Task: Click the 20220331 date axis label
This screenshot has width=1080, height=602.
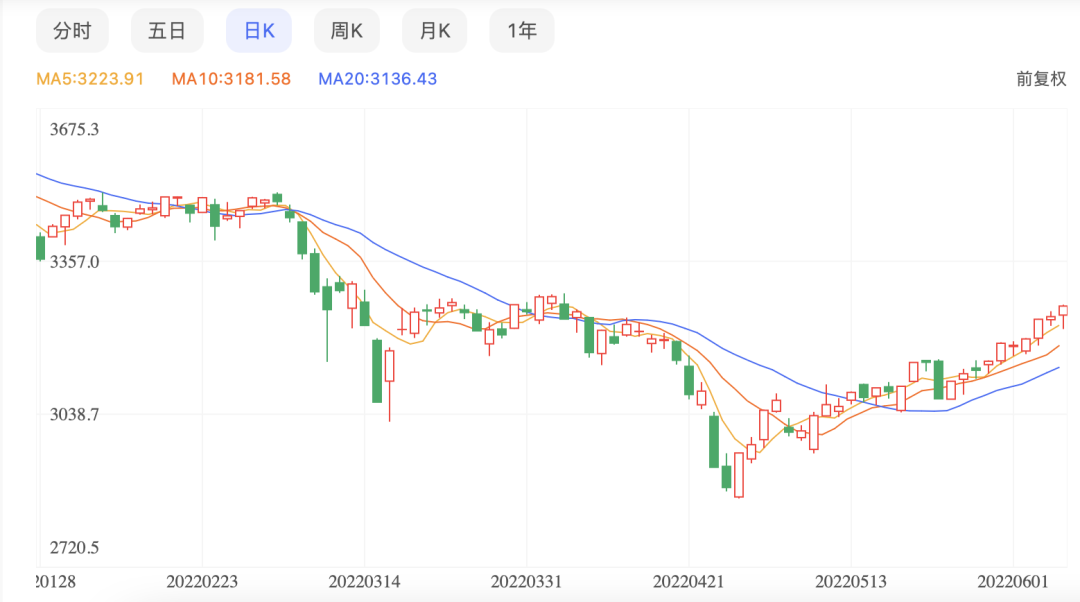Action: coord(526,582)
